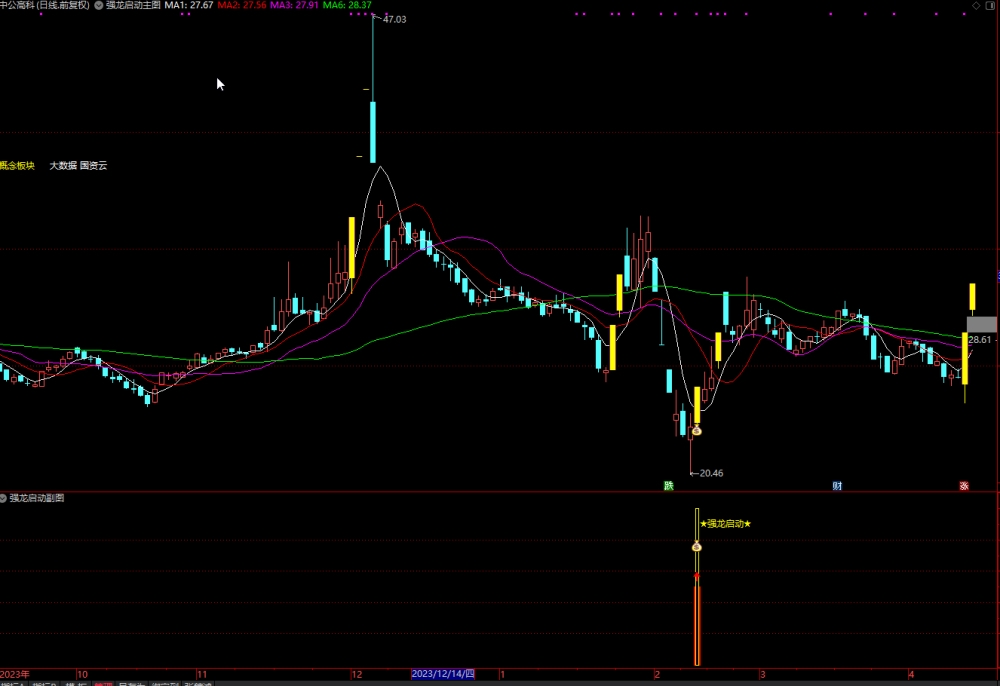Click the gray price box beside 28.61
The height and width of the screenshot is (686, 1000).
981,325
